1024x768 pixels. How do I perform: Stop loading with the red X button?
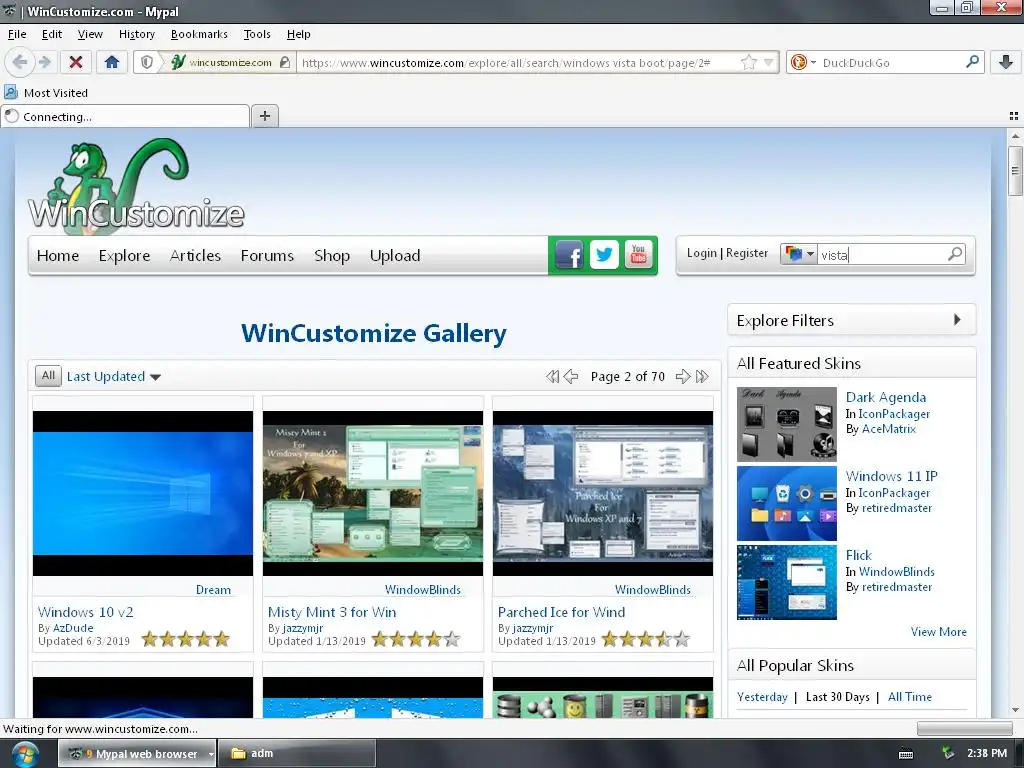76,62
